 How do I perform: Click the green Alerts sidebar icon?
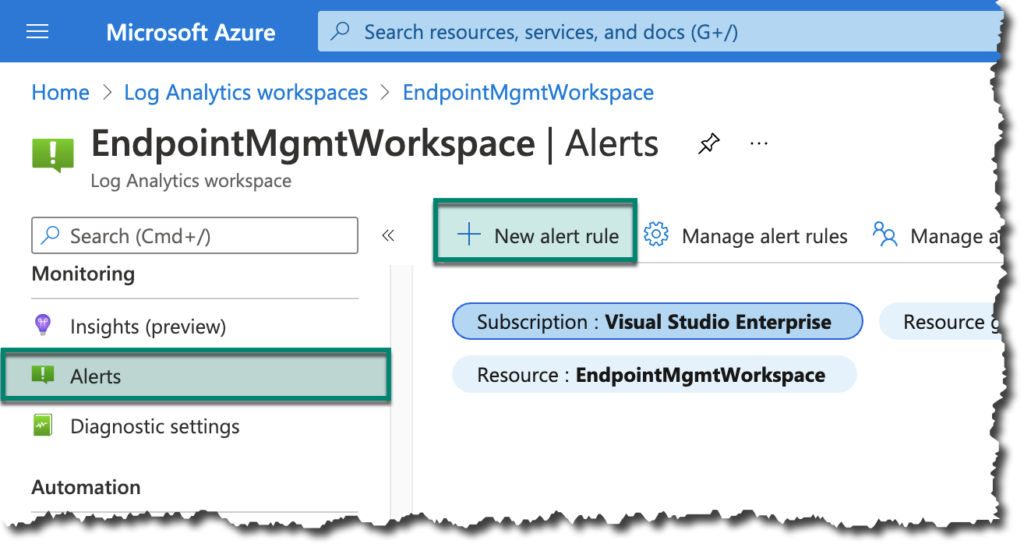coord(43,376)
